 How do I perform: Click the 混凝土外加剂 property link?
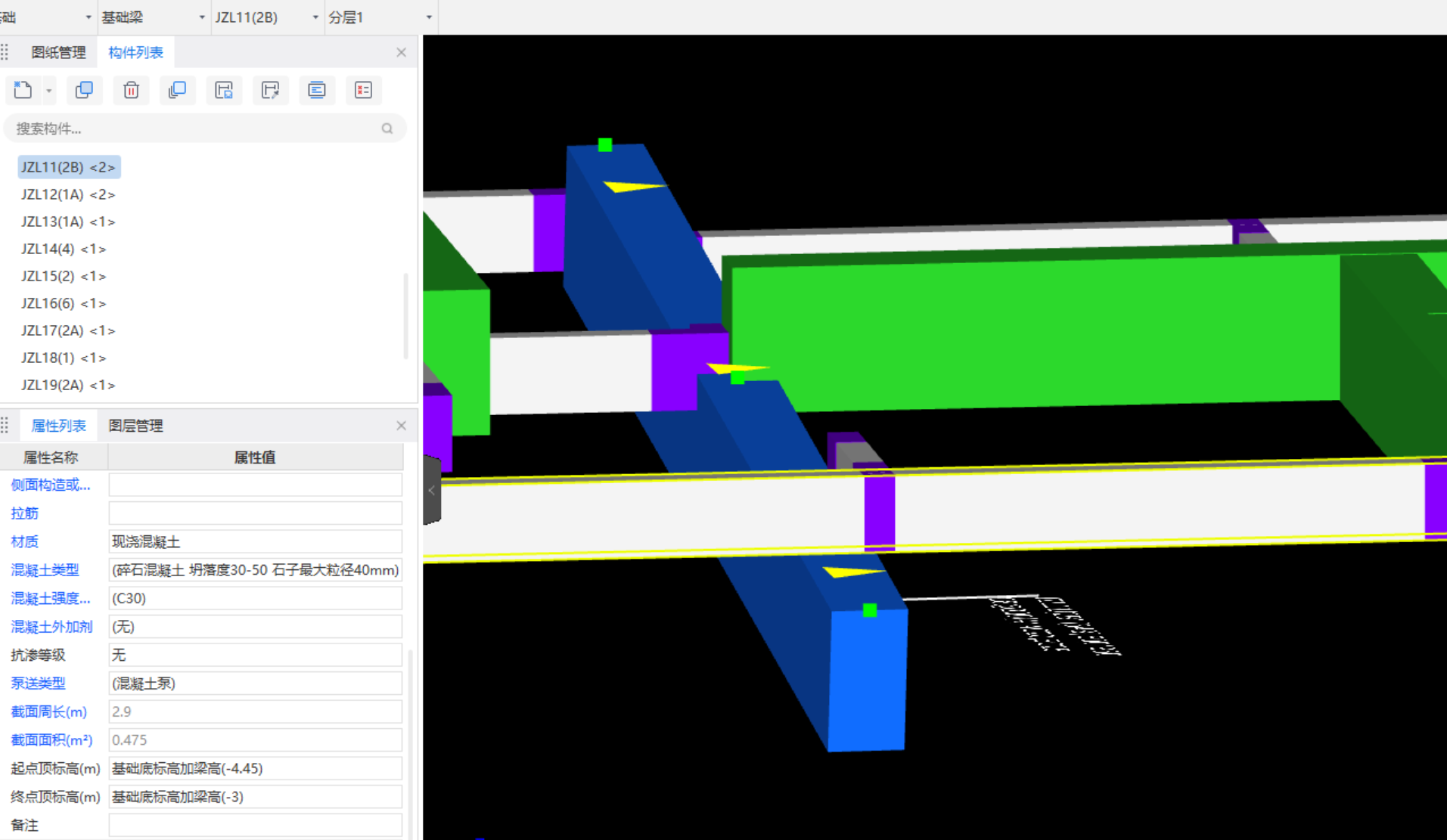tap(51, 627)
